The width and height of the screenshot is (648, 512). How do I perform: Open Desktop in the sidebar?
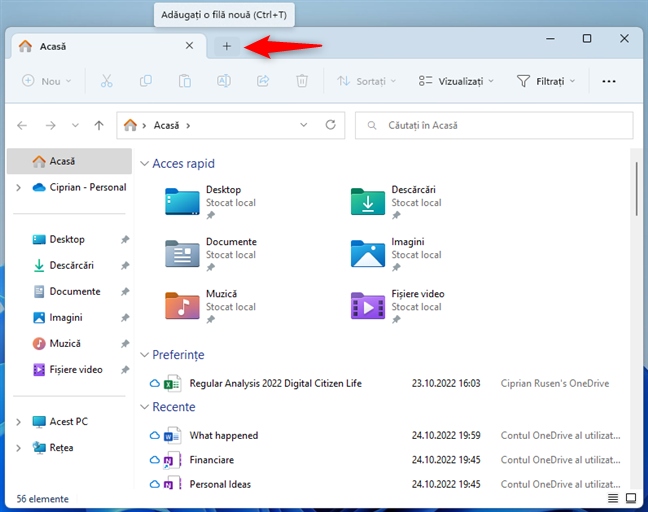[x=59, y=239]
